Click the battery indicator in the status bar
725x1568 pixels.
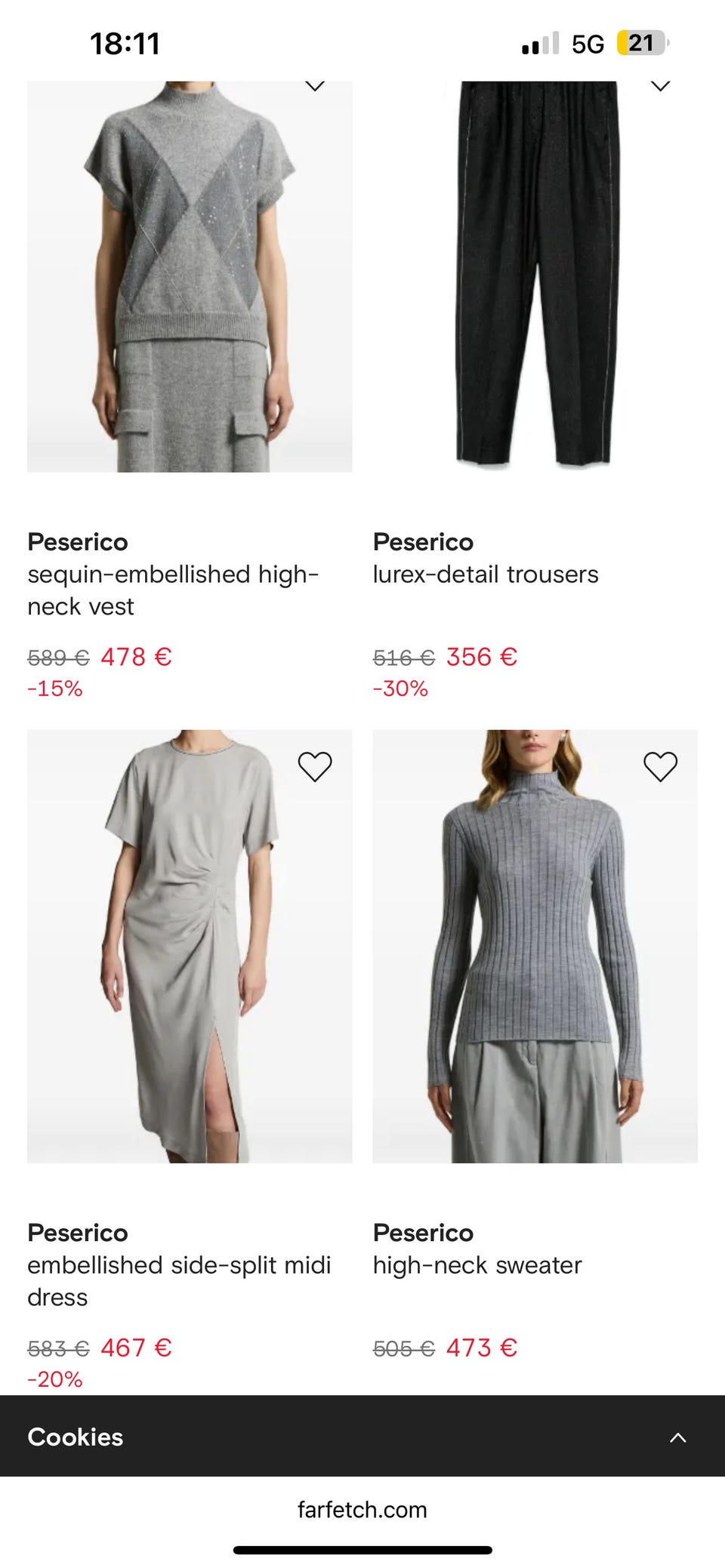[x=643, y=43]
